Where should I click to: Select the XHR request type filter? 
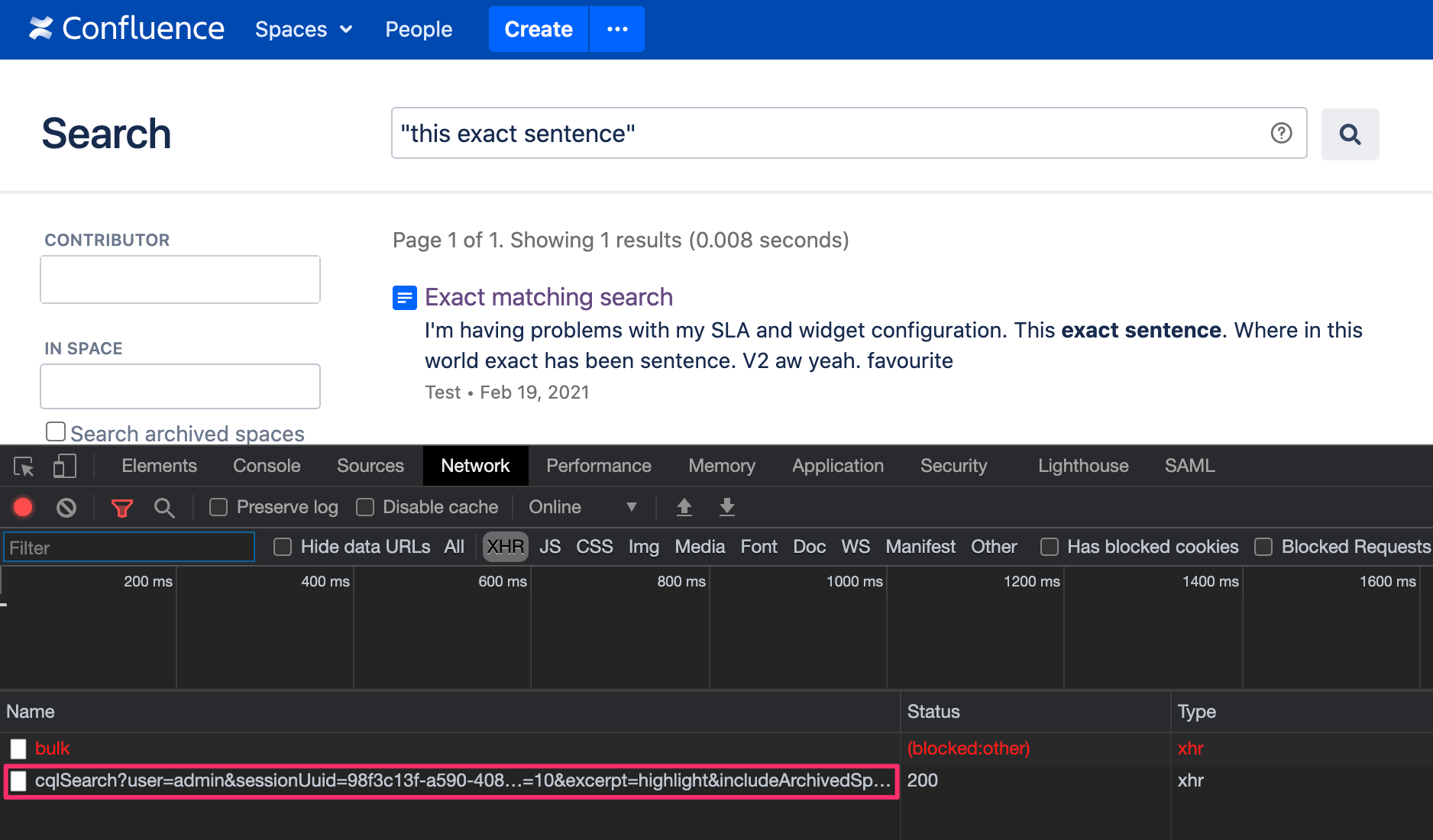coord(506,547)
